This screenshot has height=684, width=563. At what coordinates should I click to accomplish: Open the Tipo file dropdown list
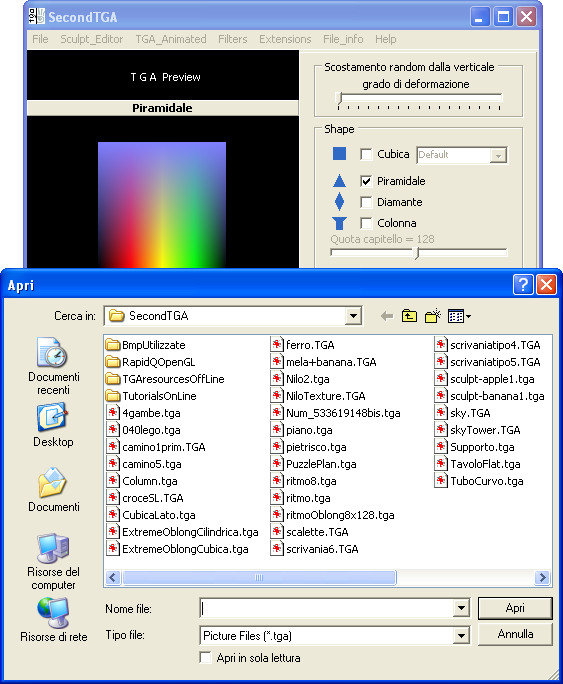click(461, 636)
